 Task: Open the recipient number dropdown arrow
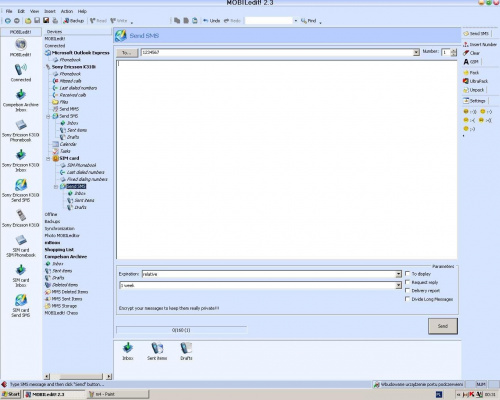(416, 52)
